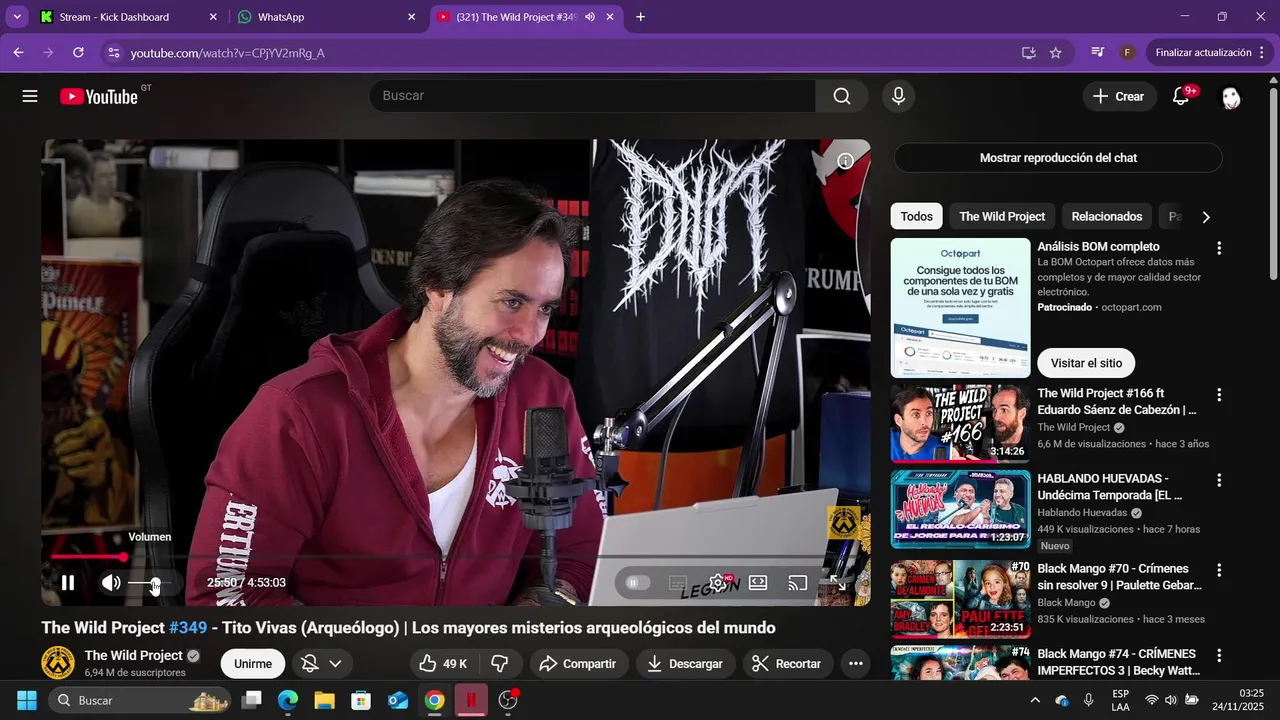This screenshot has height=720, width=1280.
Task: Click Visitar el sitio button
Action: [1086, 363]
